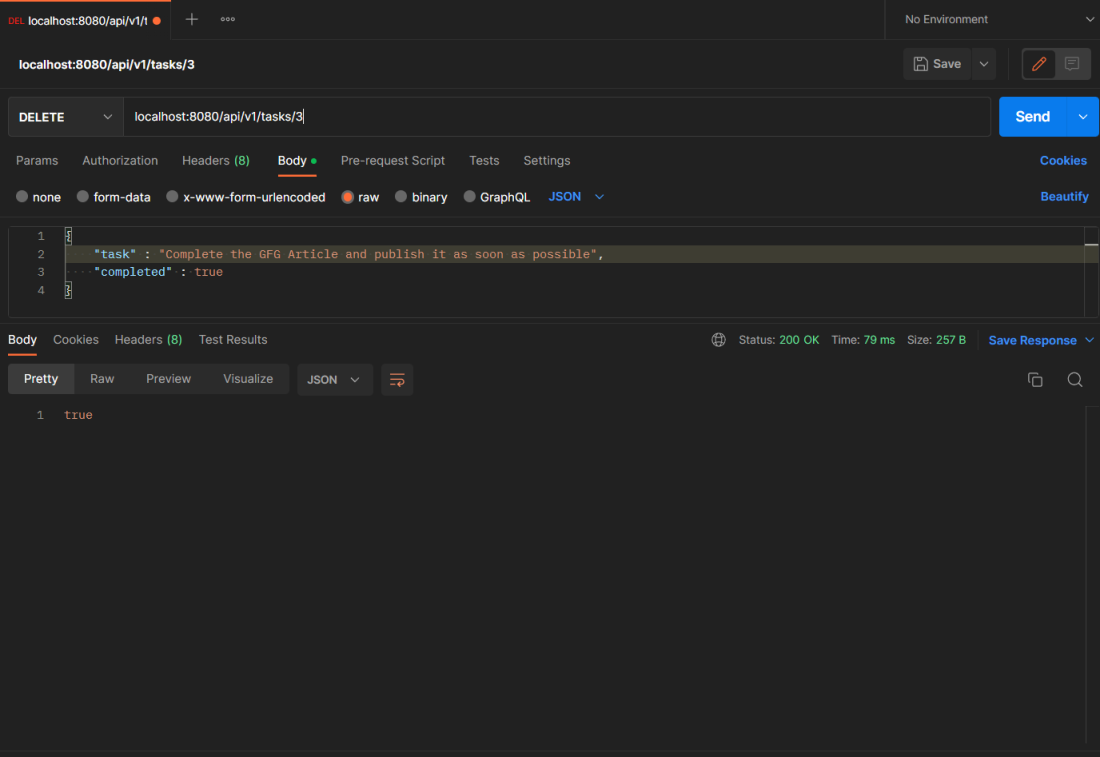Open the request Settings tab

pos(546,161)
